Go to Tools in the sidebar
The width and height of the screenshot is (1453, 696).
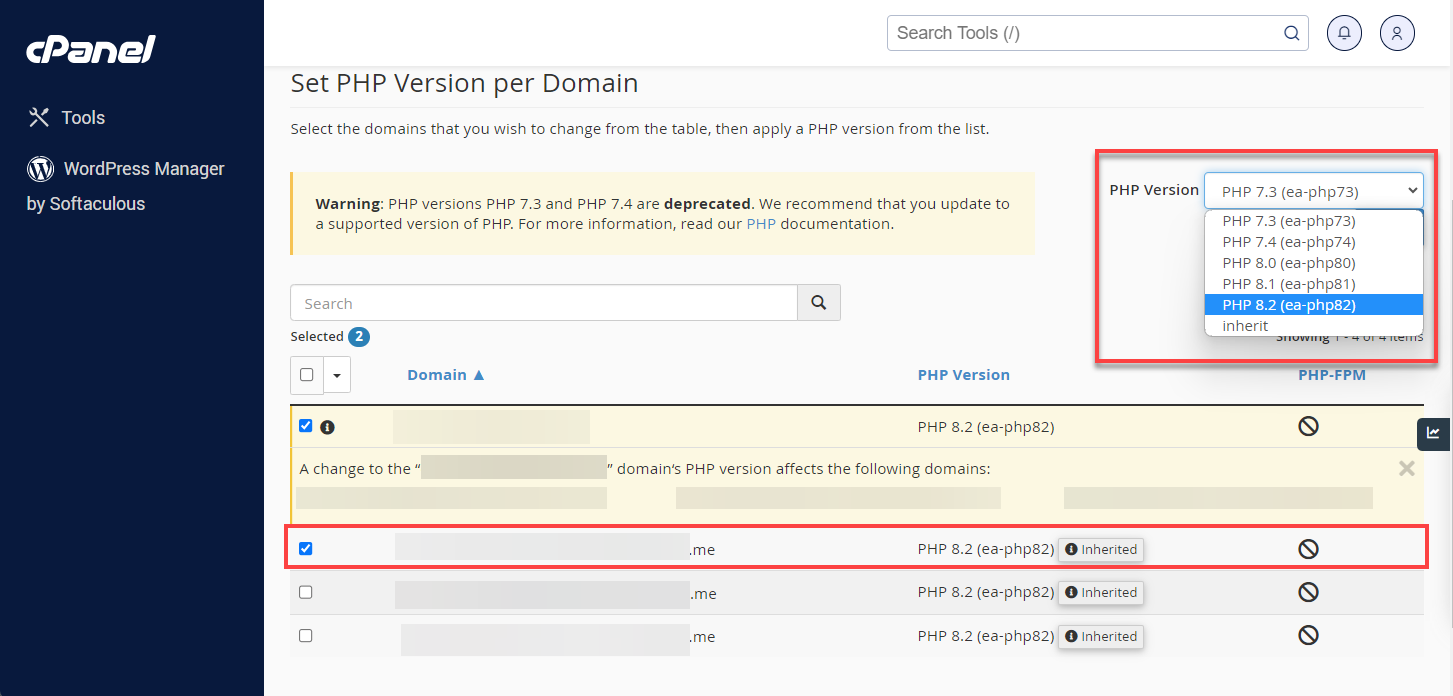pyautogui.click(x=82, y=117)
